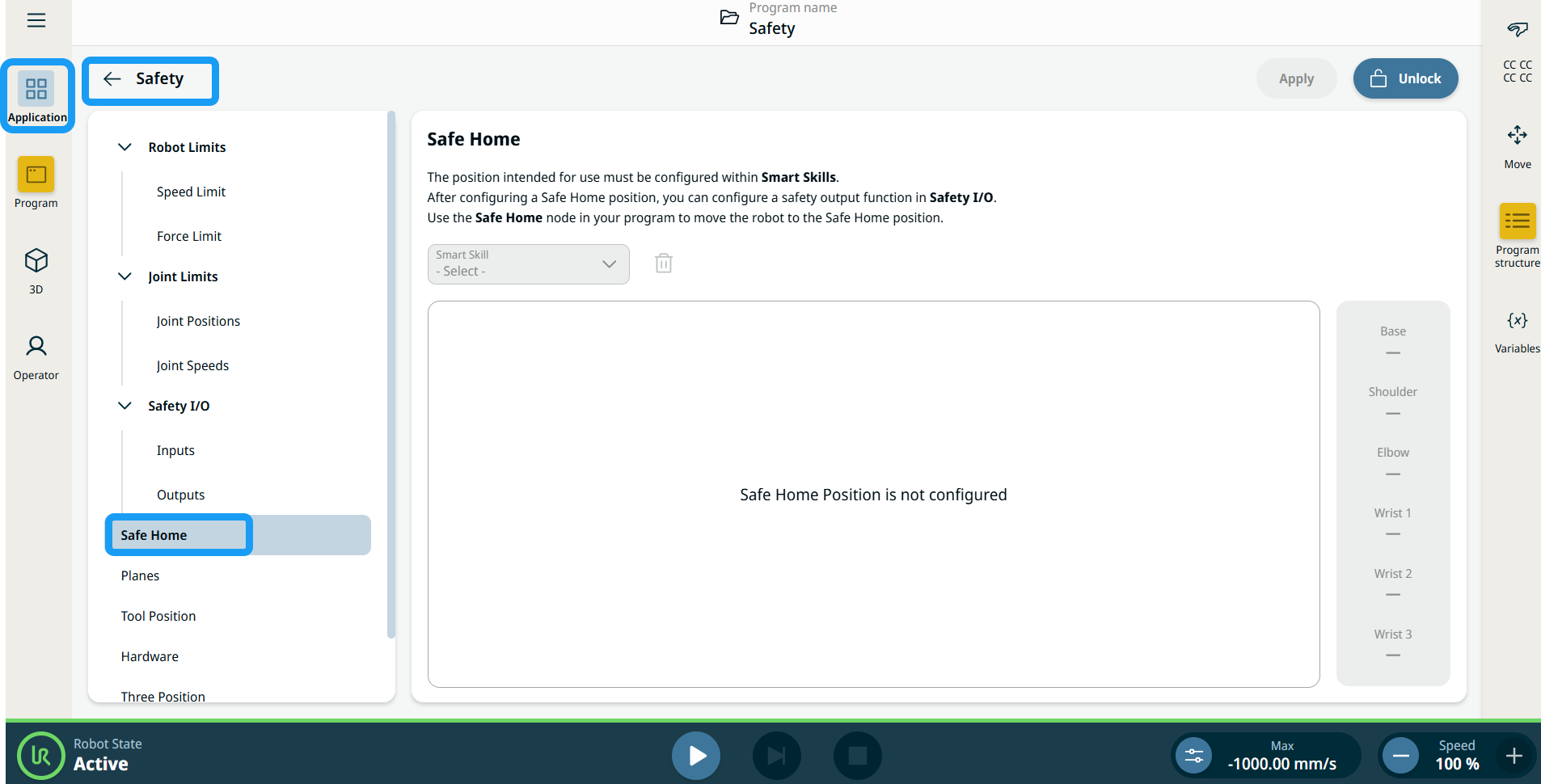The image size is (1541, 784).
Task: Click the Apply button
Action: 1296,78
